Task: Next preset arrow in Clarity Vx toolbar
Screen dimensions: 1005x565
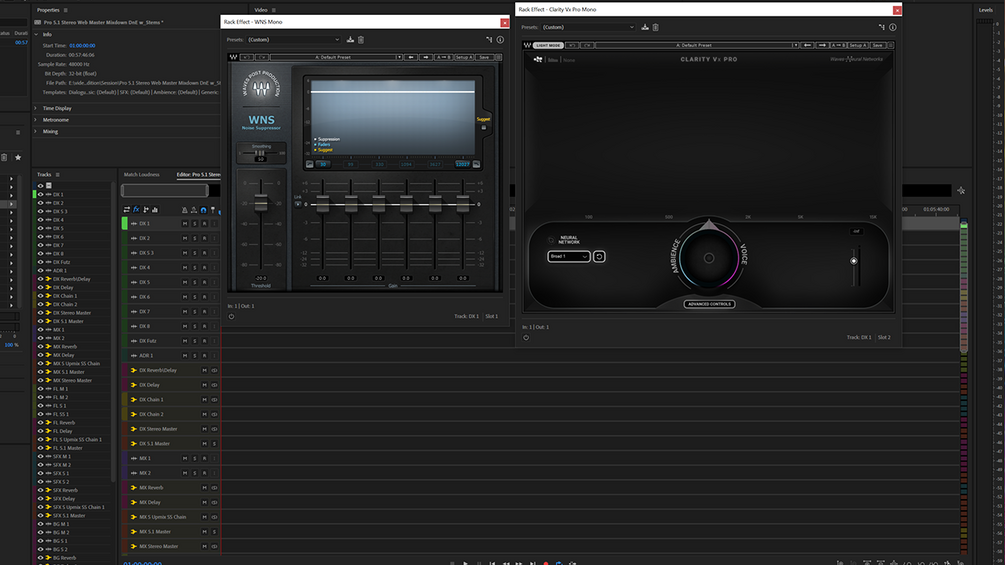Action: pos(822,45)
